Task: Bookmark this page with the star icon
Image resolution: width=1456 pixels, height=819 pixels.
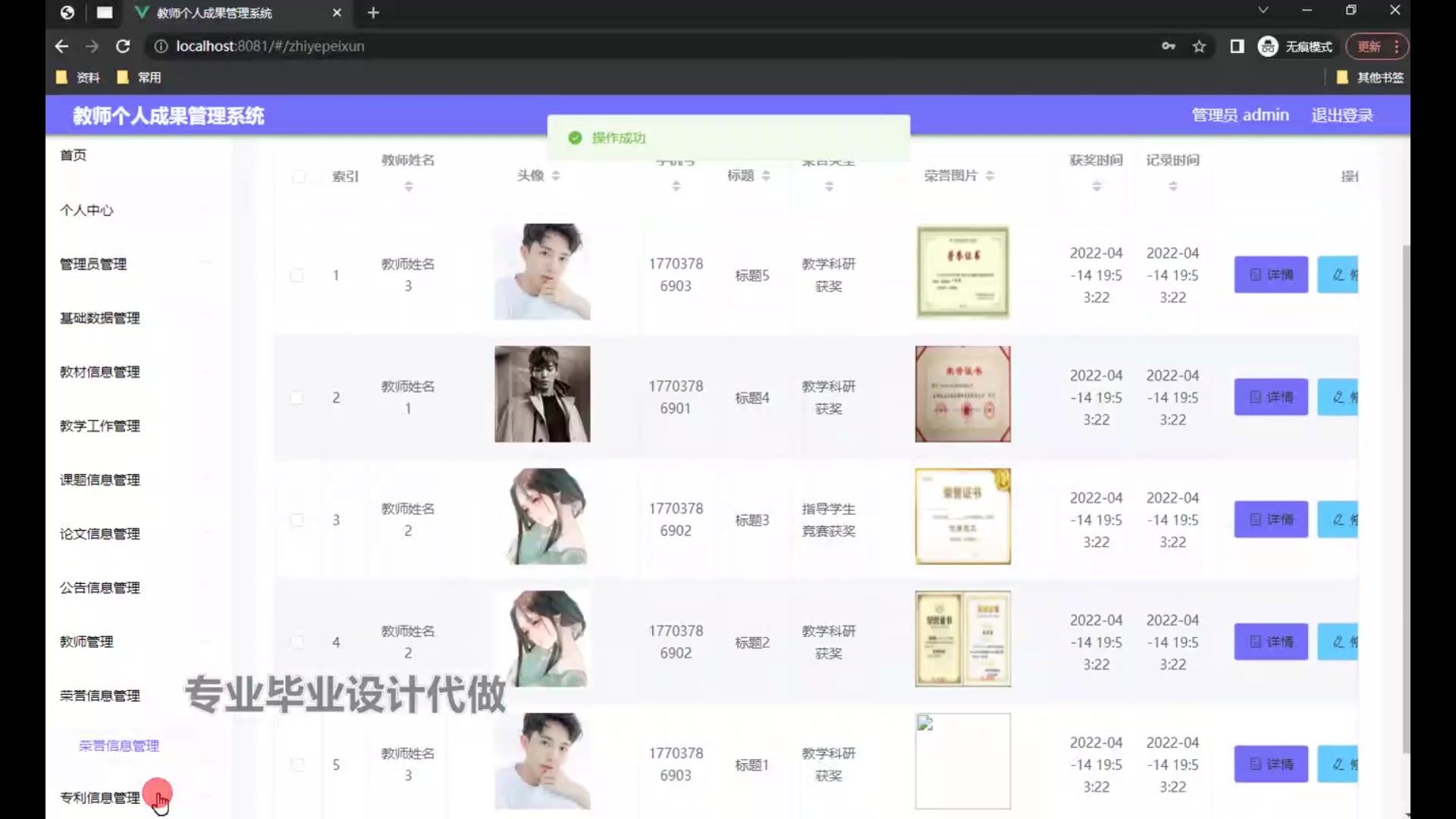Action: [x=1199, y=46]
